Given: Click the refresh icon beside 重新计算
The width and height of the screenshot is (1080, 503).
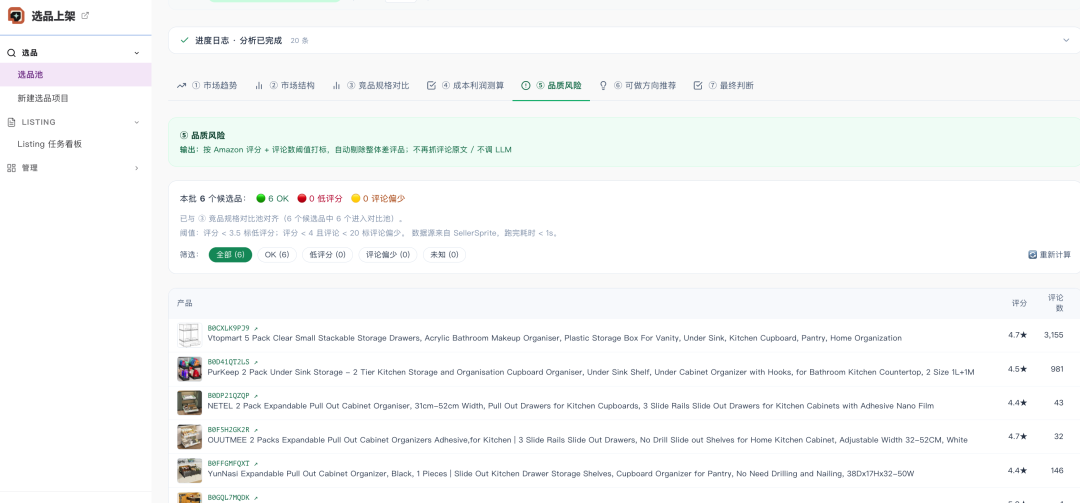Looking at the screenshot, I should (x=1032, y=254).
